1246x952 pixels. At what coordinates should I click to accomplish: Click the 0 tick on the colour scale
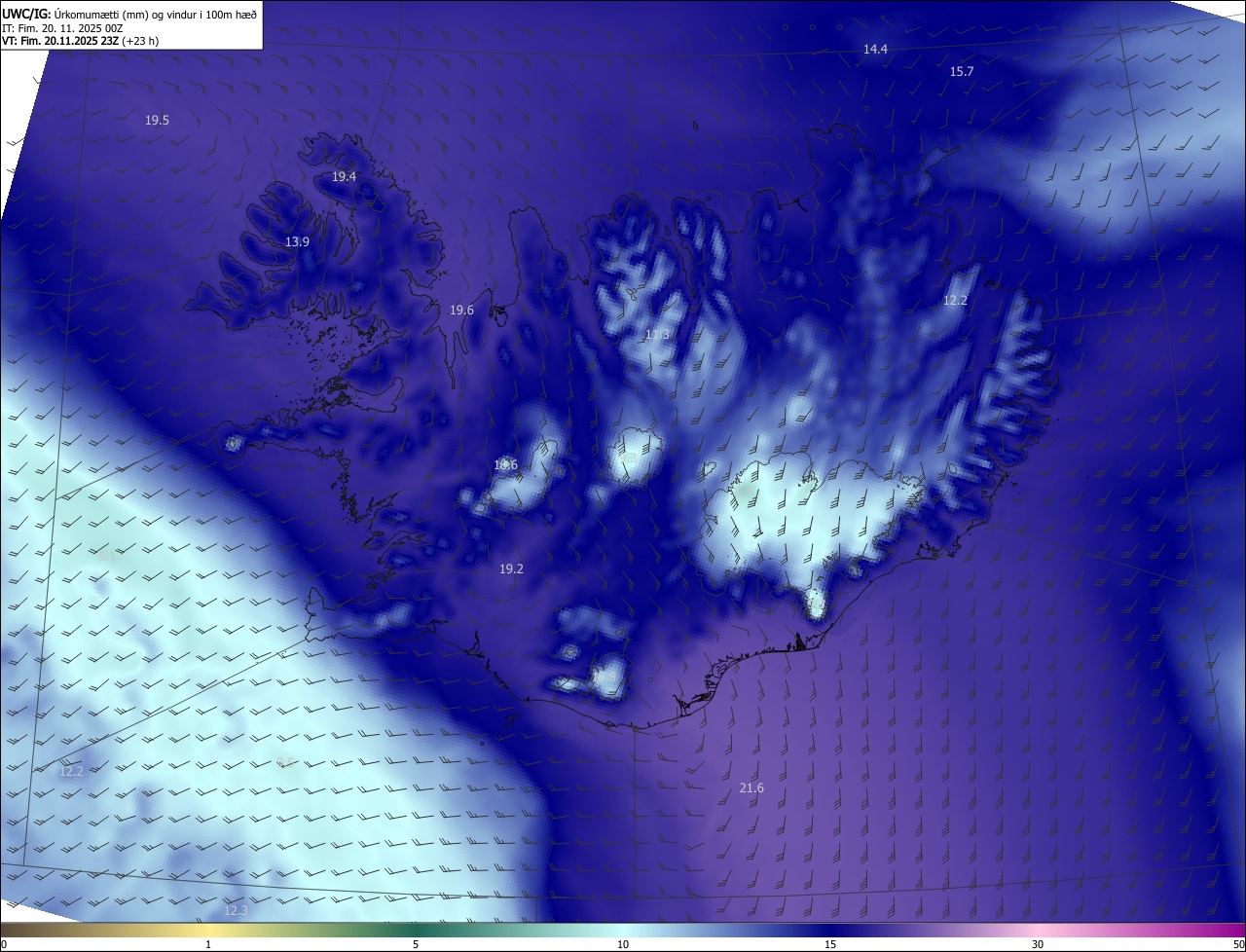4,945
